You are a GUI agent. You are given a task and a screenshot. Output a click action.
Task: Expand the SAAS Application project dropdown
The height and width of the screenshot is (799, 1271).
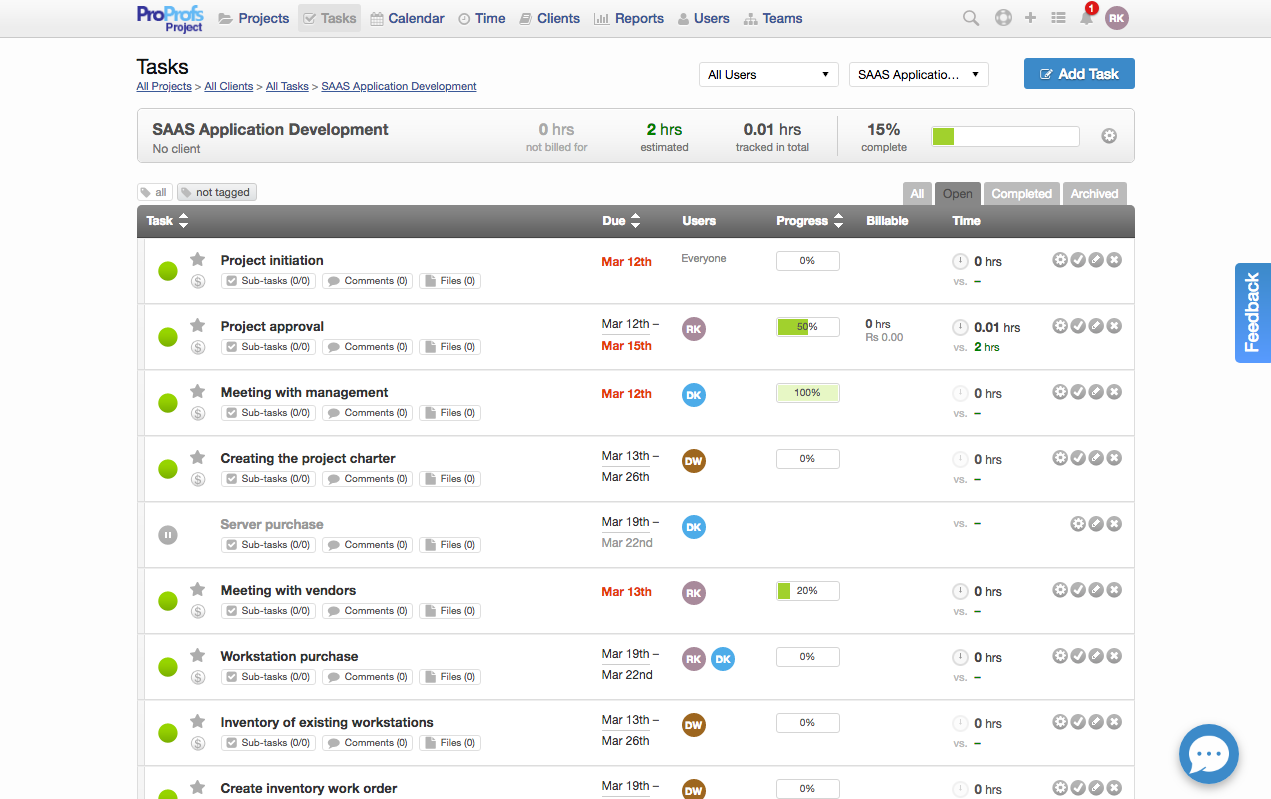[917, 75]
